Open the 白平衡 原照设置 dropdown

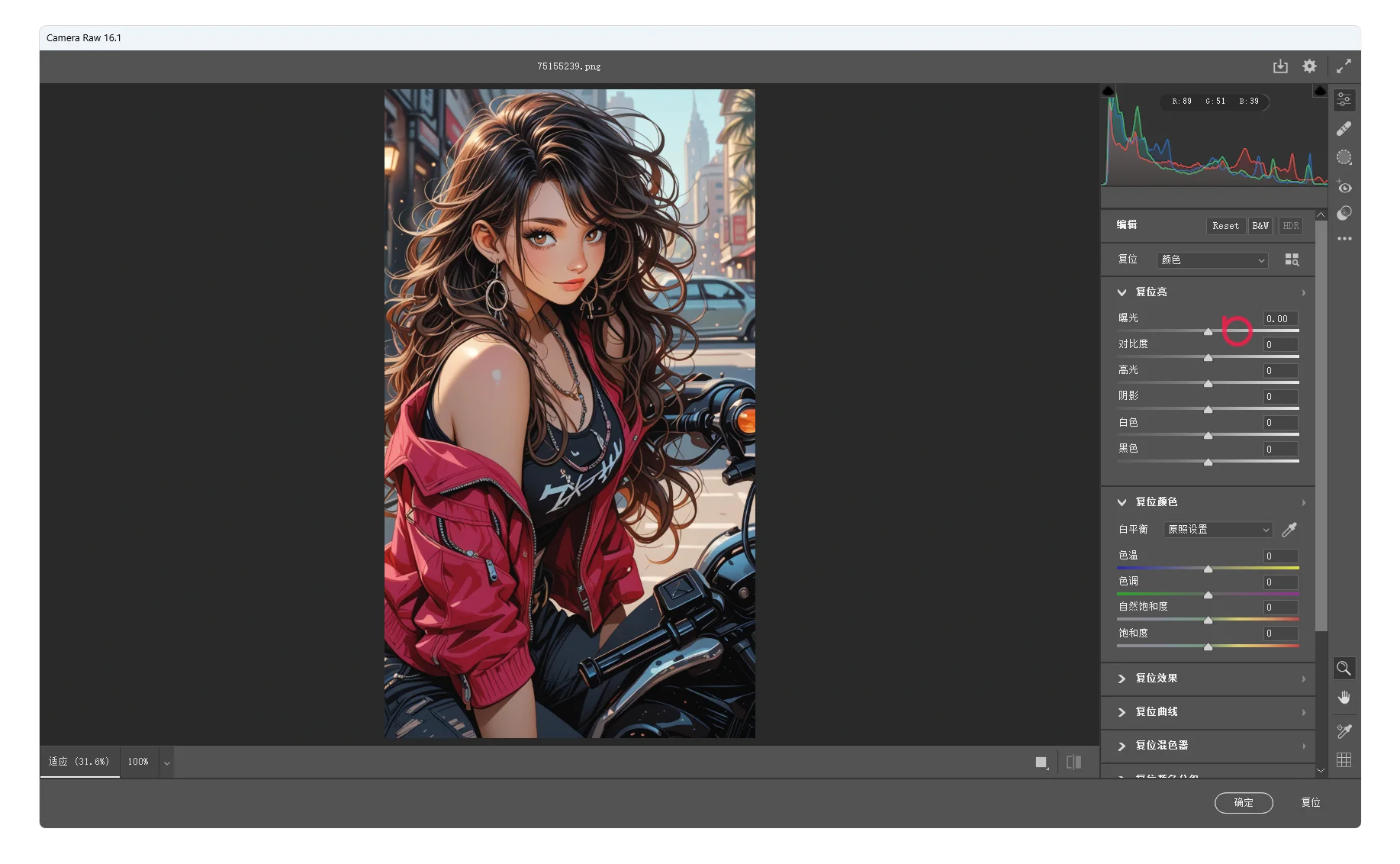1218,530
